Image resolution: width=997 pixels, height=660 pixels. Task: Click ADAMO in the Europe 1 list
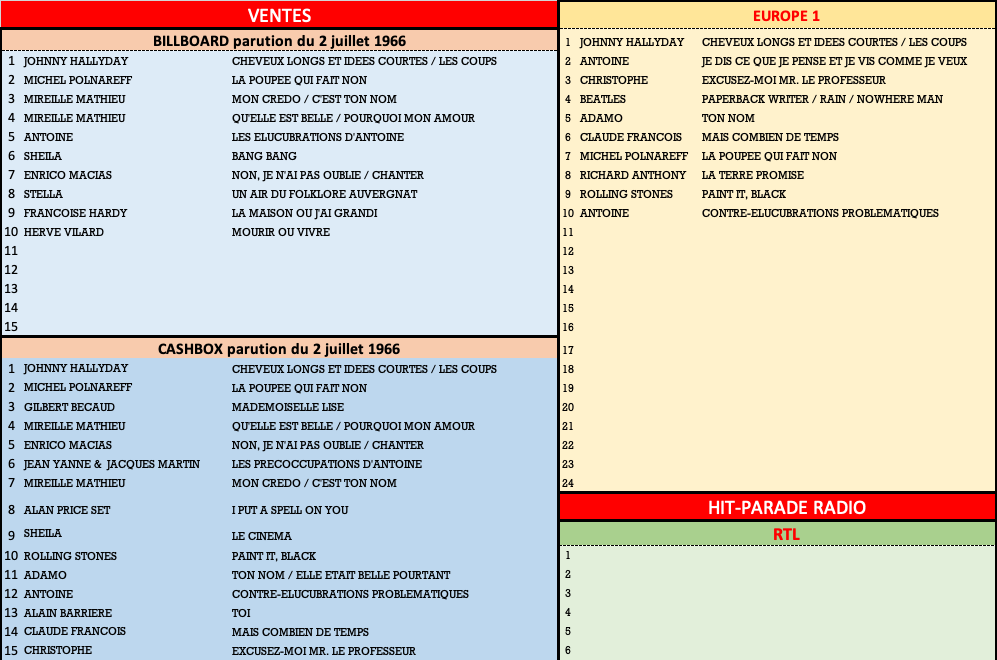(x=601, y=119)
